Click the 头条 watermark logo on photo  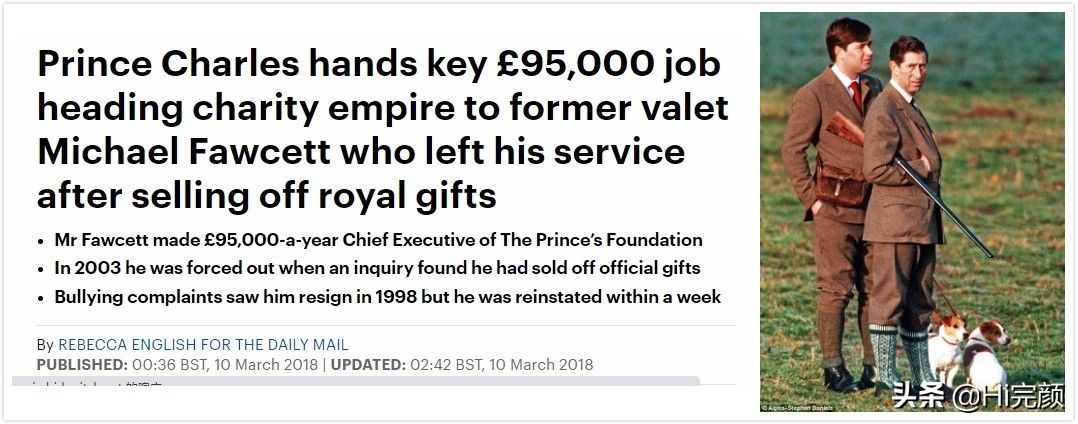pyautogui.click(x=919, y=396)
